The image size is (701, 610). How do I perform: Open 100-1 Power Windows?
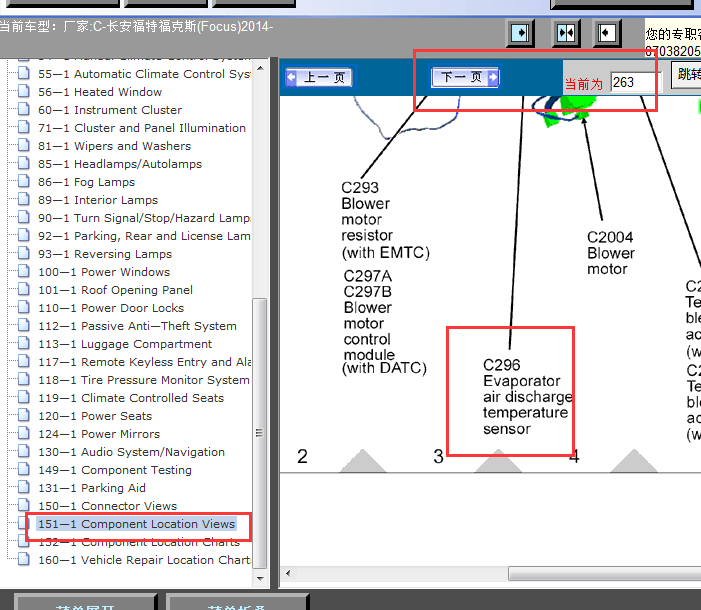(x=104, y=272)
